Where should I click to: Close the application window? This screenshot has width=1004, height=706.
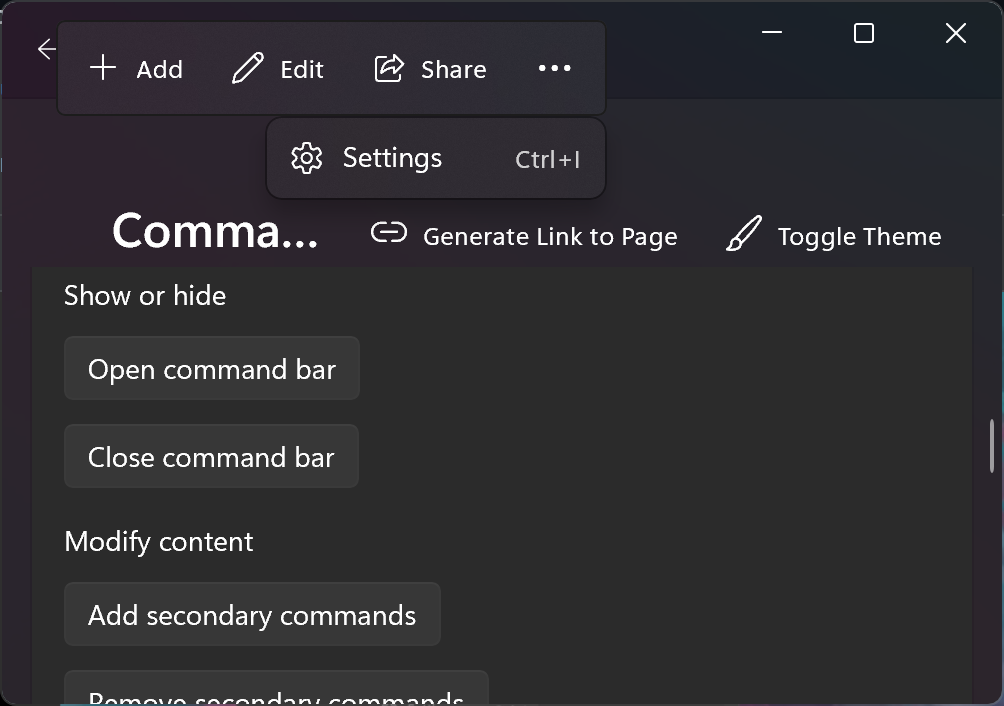[x=956, y=33]
